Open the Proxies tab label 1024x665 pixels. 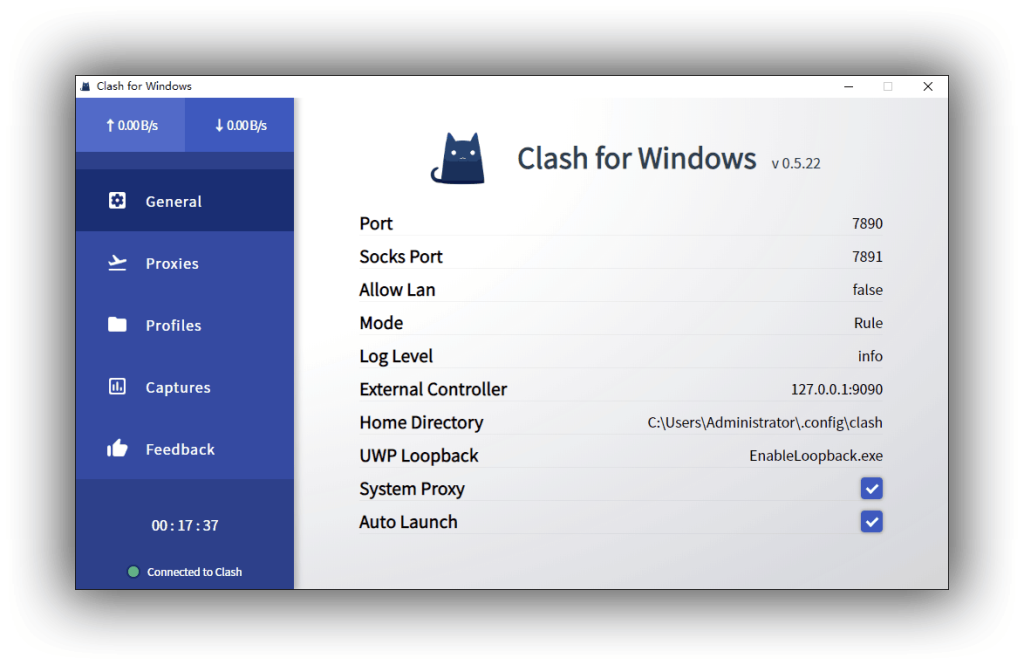pyautogui.click(x=172, y=264)
